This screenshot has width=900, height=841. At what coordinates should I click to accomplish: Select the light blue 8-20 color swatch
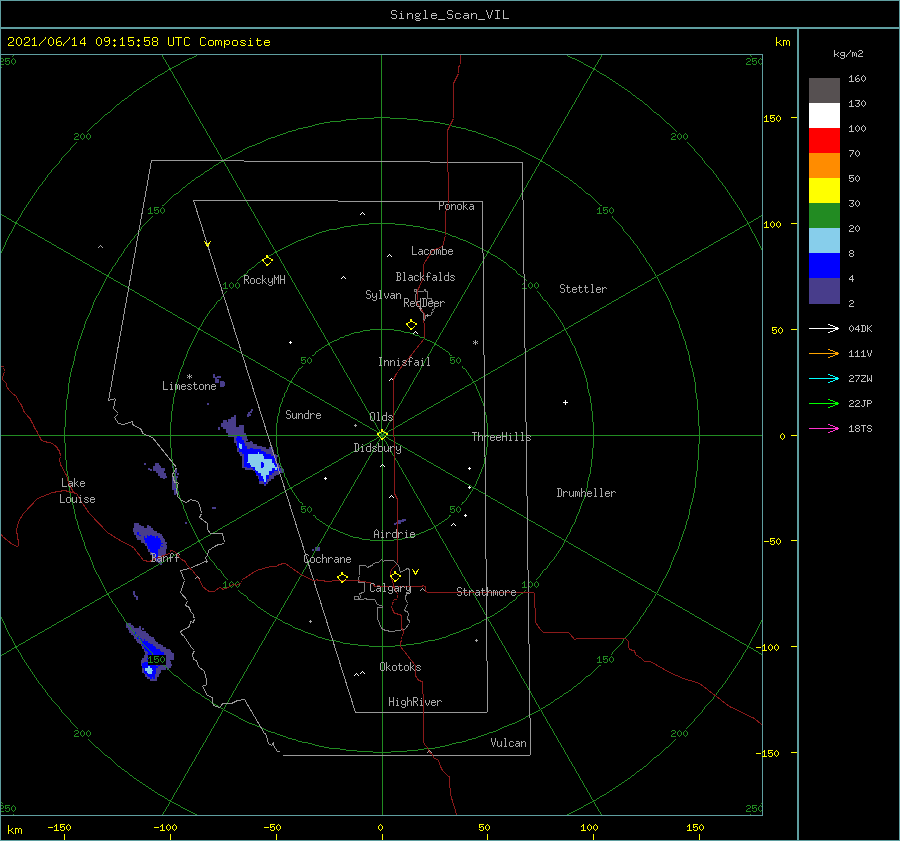824,241
